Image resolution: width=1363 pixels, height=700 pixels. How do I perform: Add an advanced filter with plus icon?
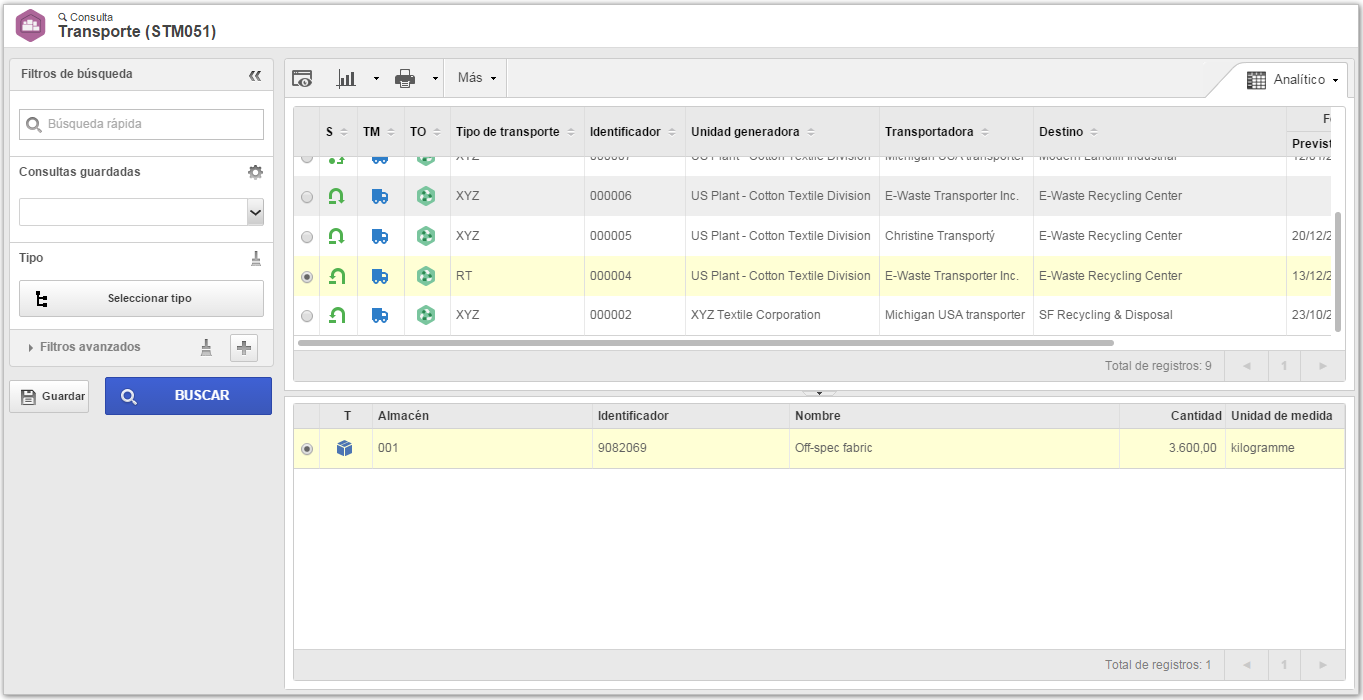[244, 348]
